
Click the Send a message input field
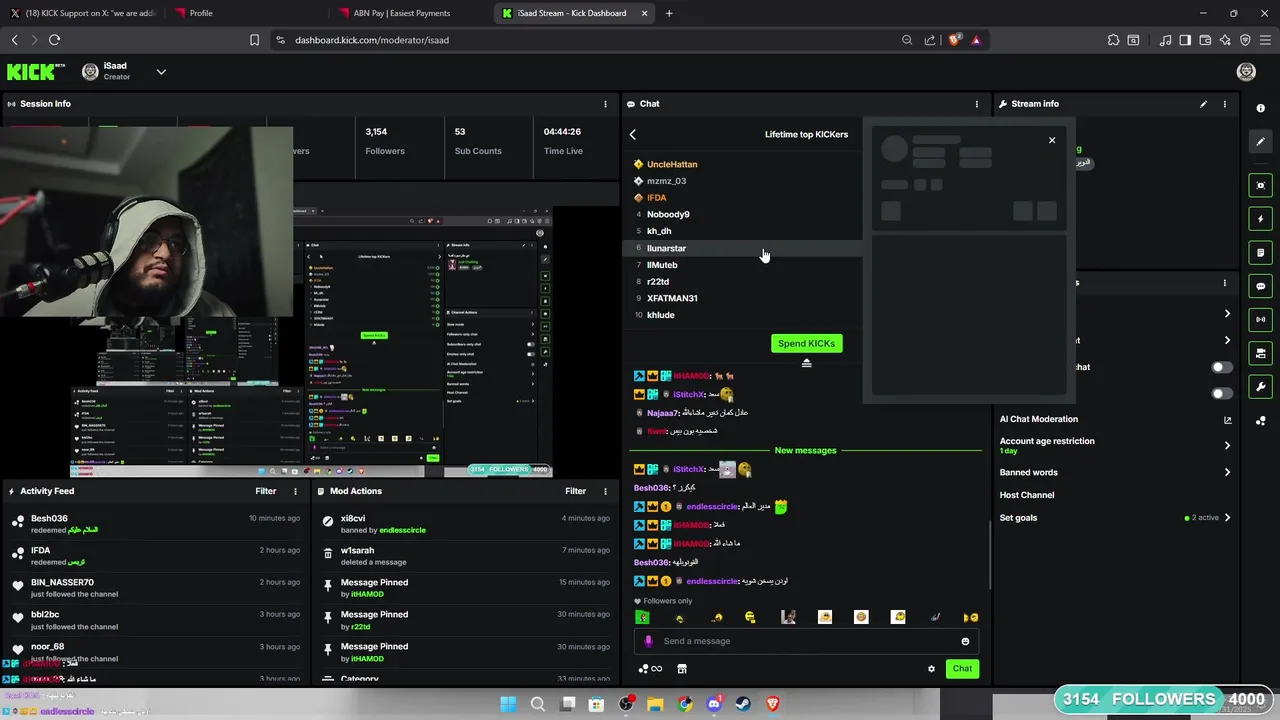(x=806, y=641)
